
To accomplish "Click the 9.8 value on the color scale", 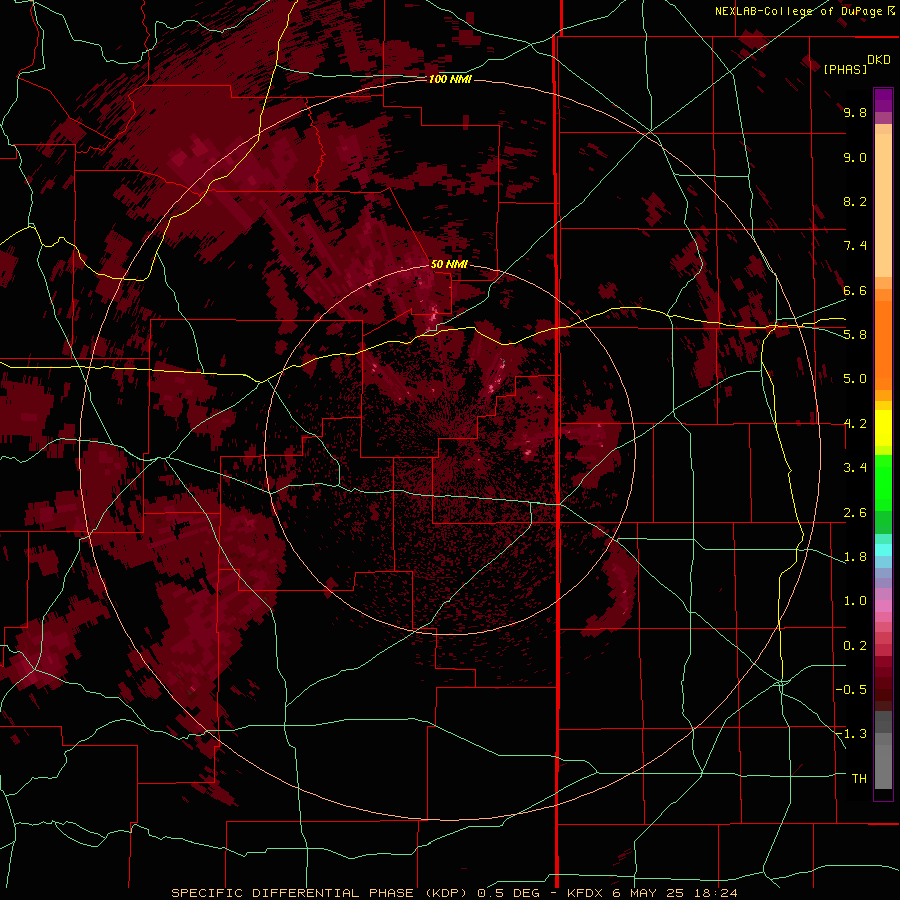I will (x=855, y=112).
